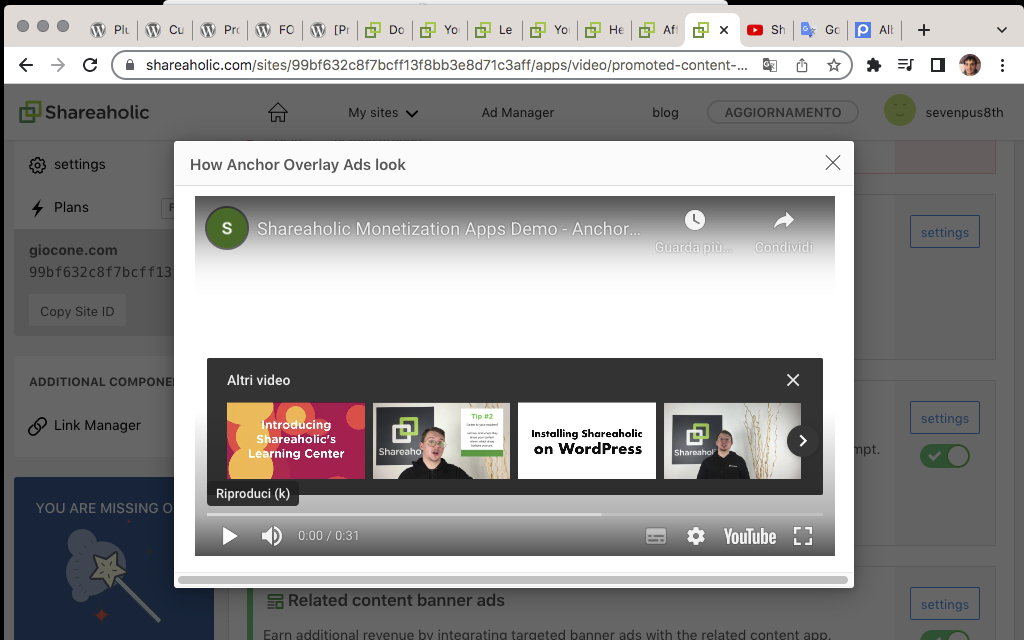Click the video progress bar
Image resolution: width=1024 pixels, height=640 pixels.
click(x=515, y=515)
